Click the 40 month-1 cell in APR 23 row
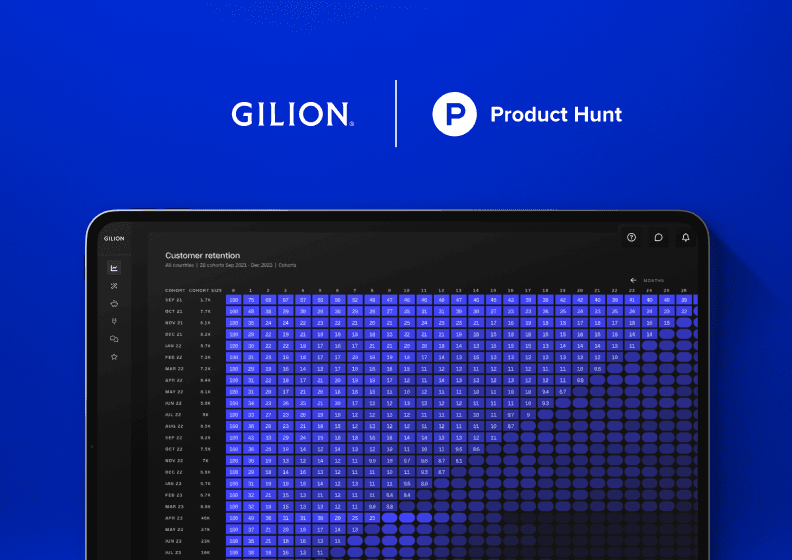 251,518
